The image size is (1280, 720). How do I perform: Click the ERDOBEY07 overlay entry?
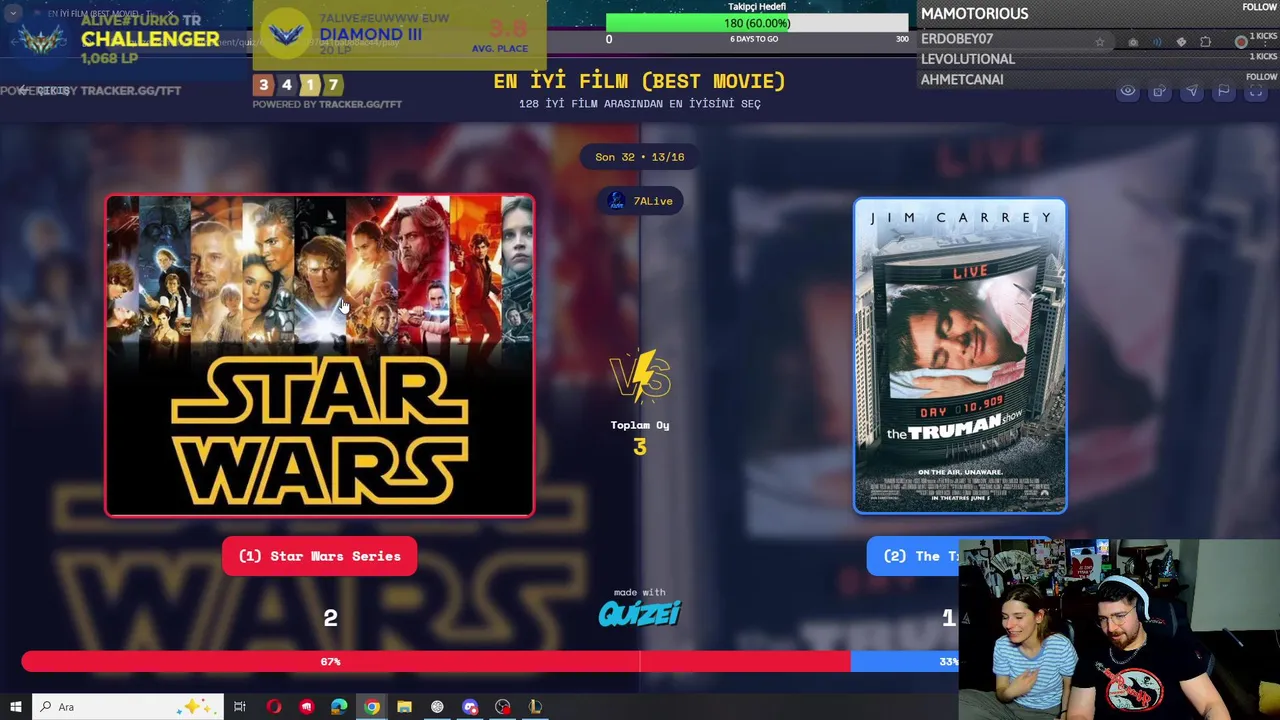[x=956, y=39]
